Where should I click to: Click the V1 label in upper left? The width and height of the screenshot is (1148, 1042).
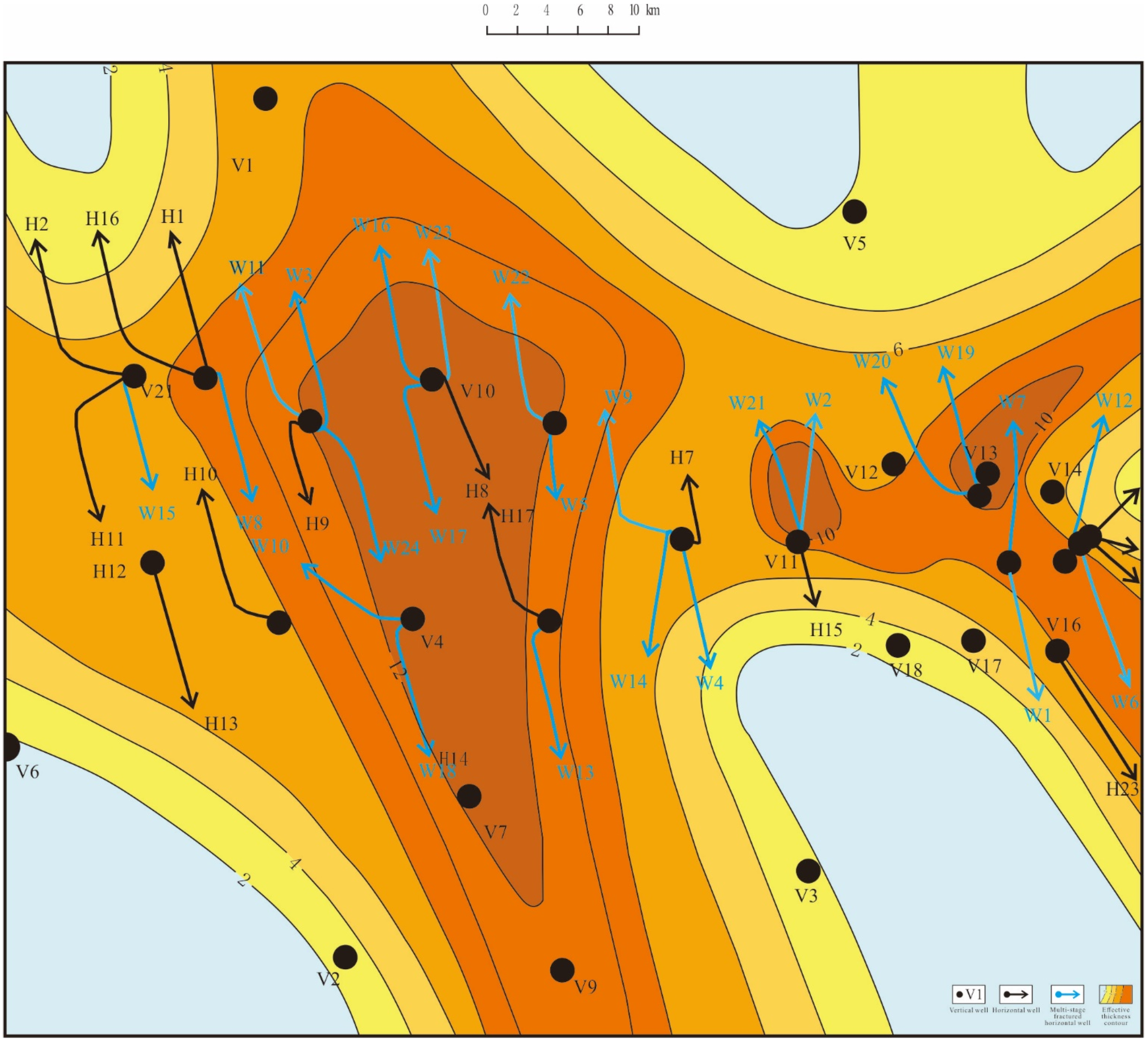[242, 166]
